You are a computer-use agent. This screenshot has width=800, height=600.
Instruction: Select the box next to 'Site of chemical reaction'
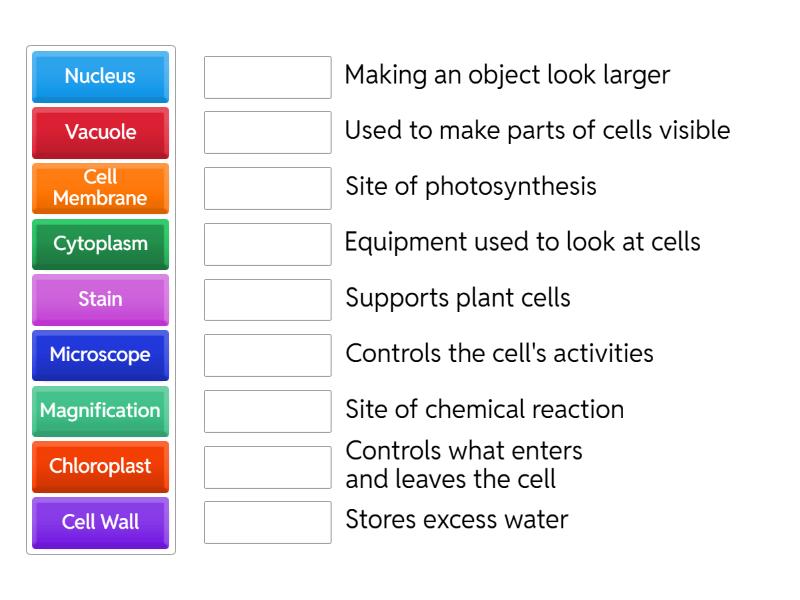266,409
